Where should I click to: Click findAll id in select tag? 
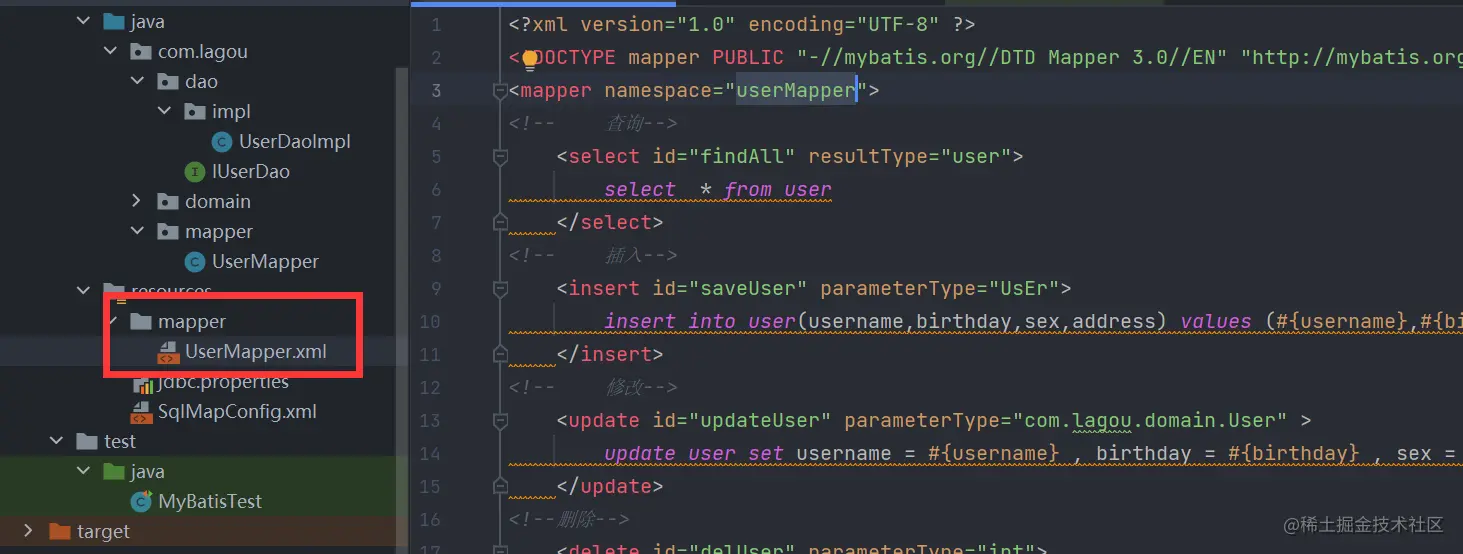742,157
